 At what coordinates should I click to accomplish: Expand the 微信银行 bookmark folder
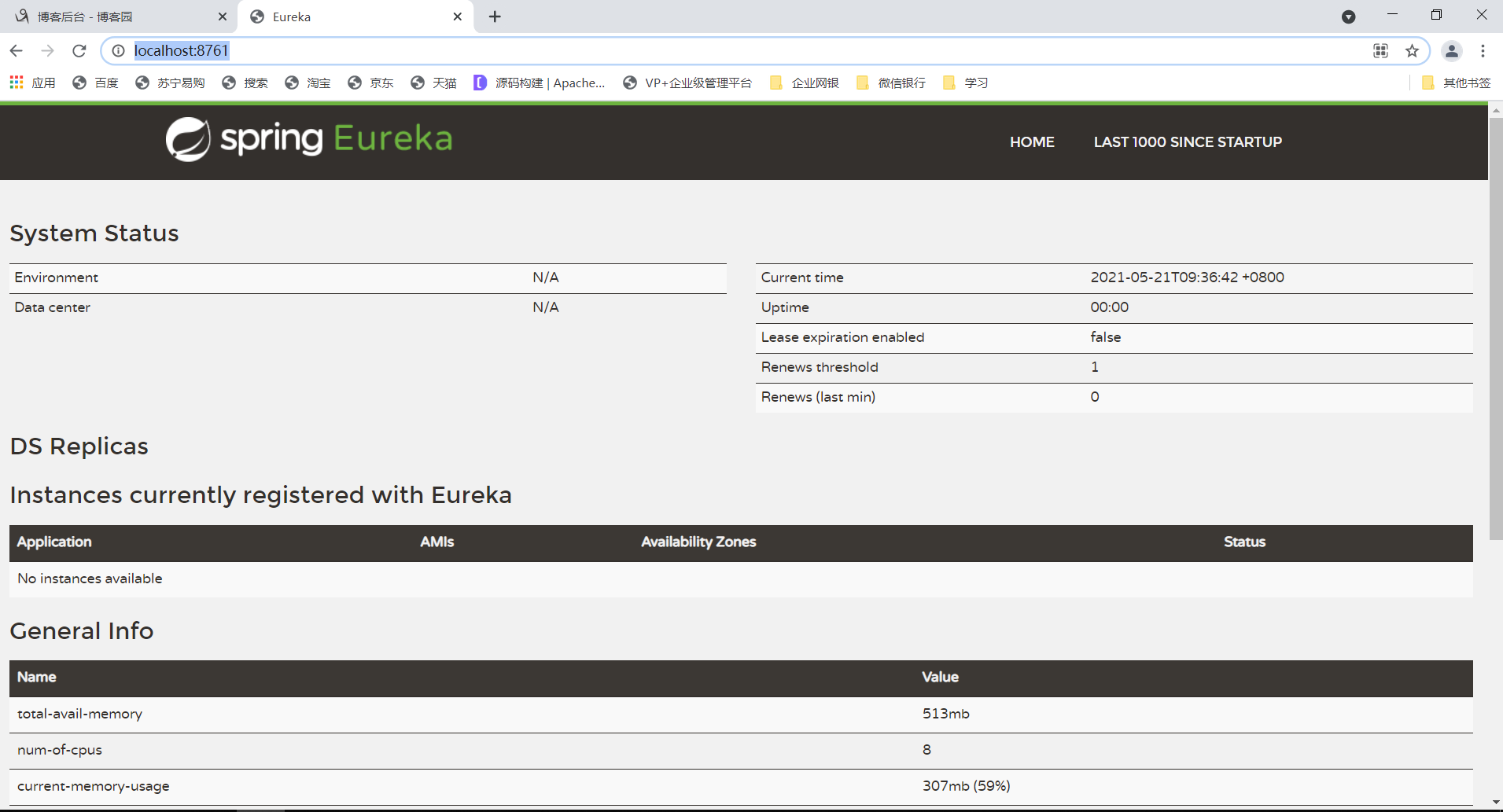point(891,83)
